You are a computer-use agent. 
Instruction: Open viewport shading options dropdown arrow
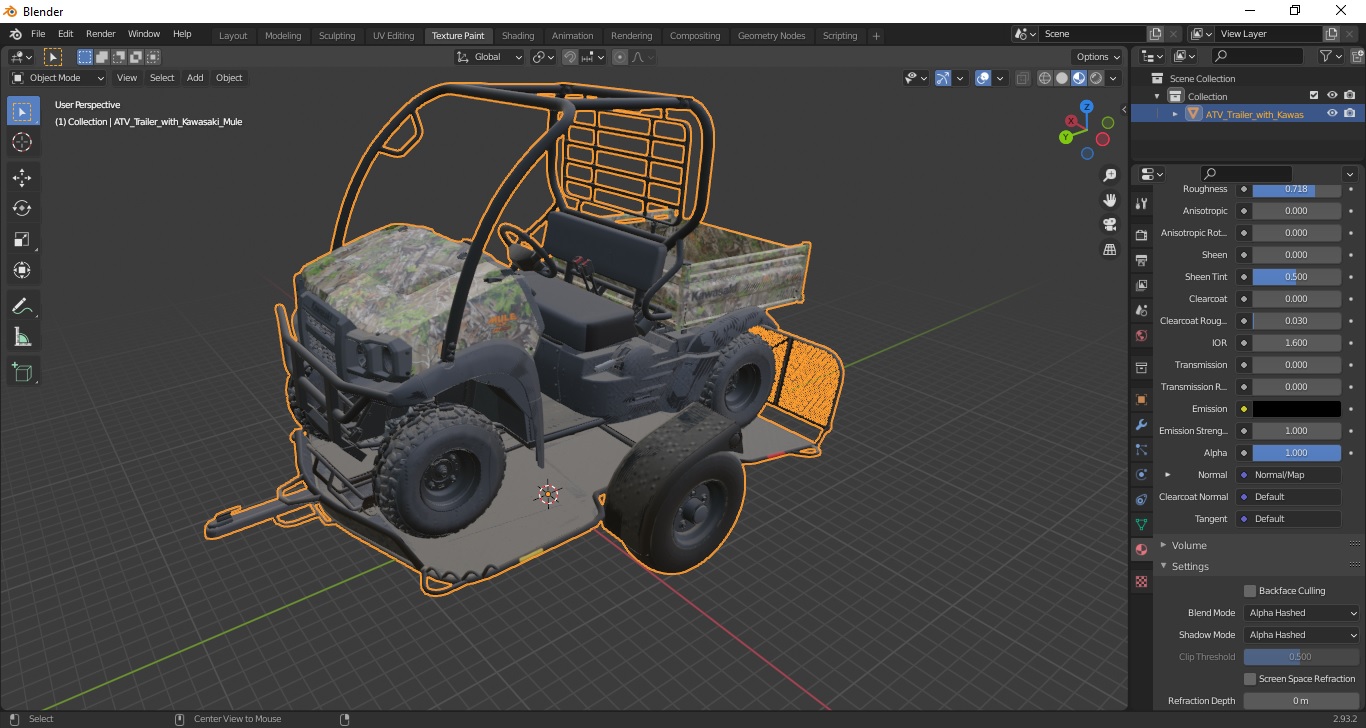click(1114, 78)
